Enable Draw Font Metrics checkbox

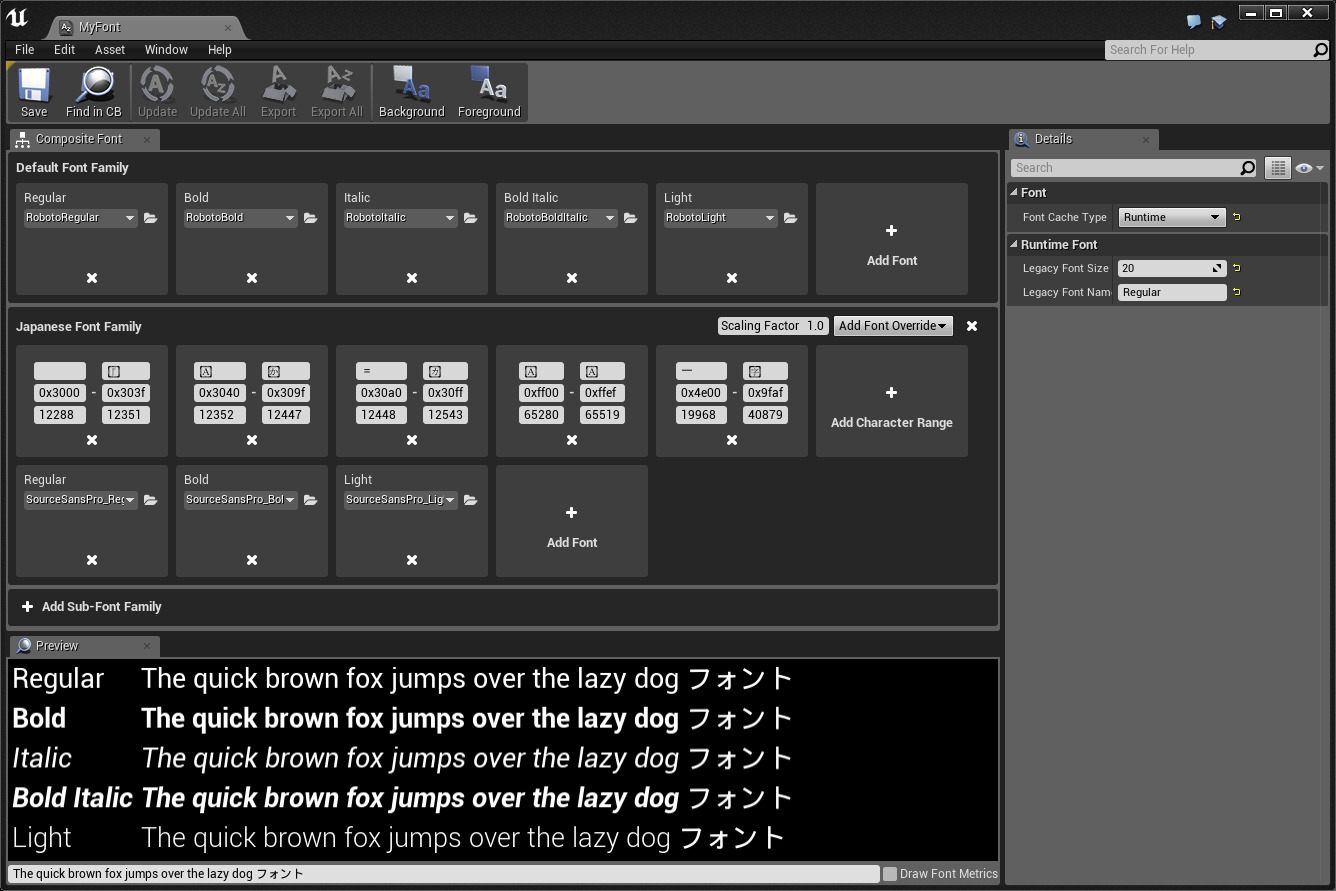[890, 874]
